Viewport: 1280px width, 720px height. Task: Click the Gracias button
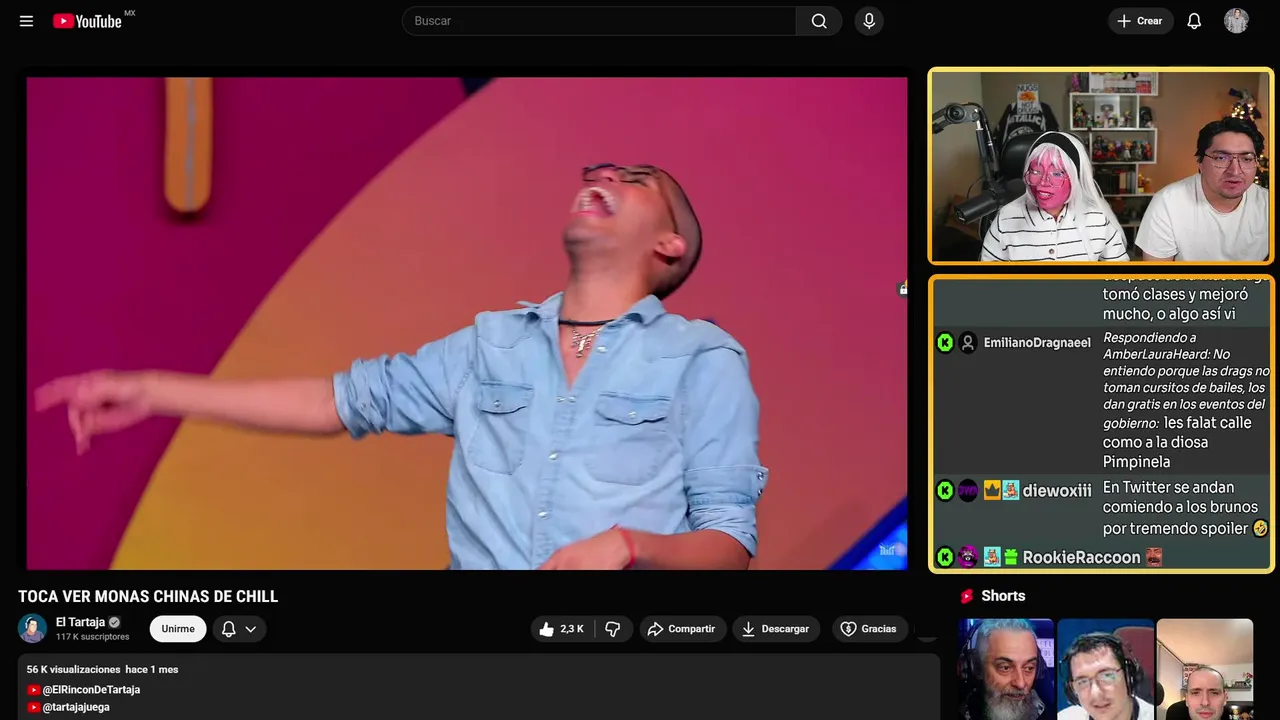pyautogui.click(x=870, y=629)
